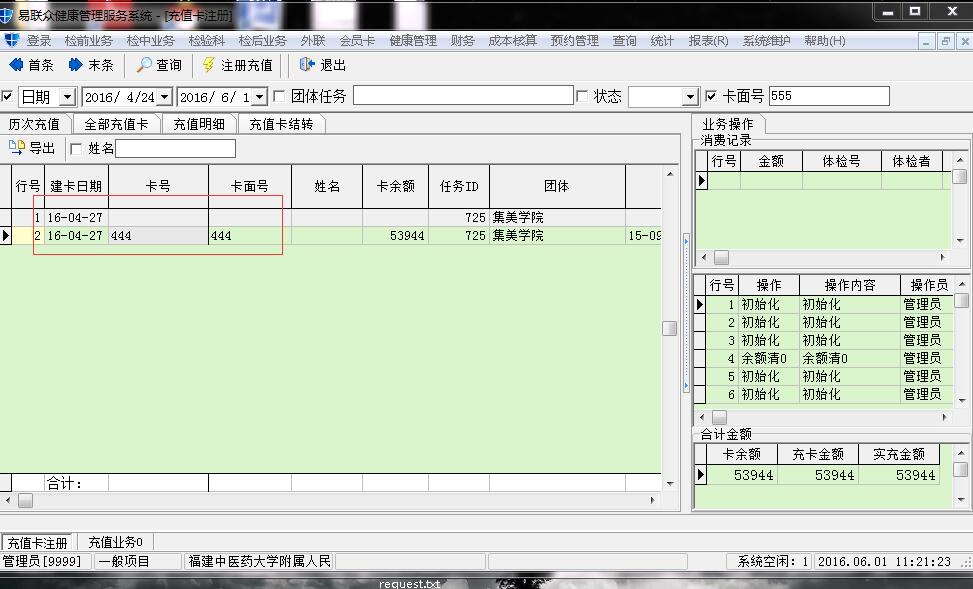Open 注册充值 lightning action
The height and width of the screenshot is (589, 973).
click(x=238, y=65)
